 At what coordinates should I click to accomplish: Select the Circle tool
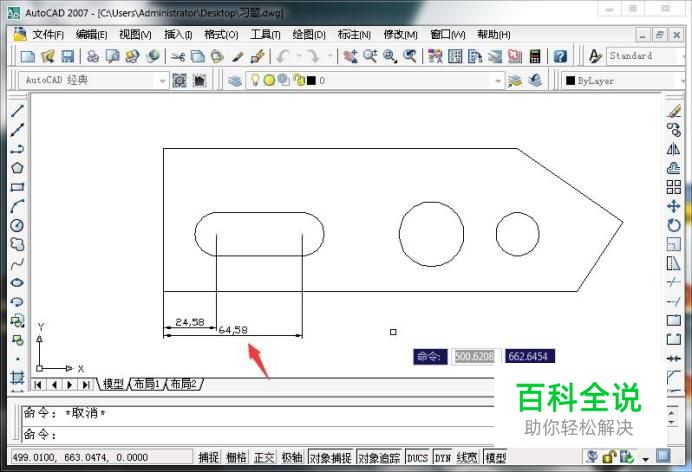click(17, 225)
